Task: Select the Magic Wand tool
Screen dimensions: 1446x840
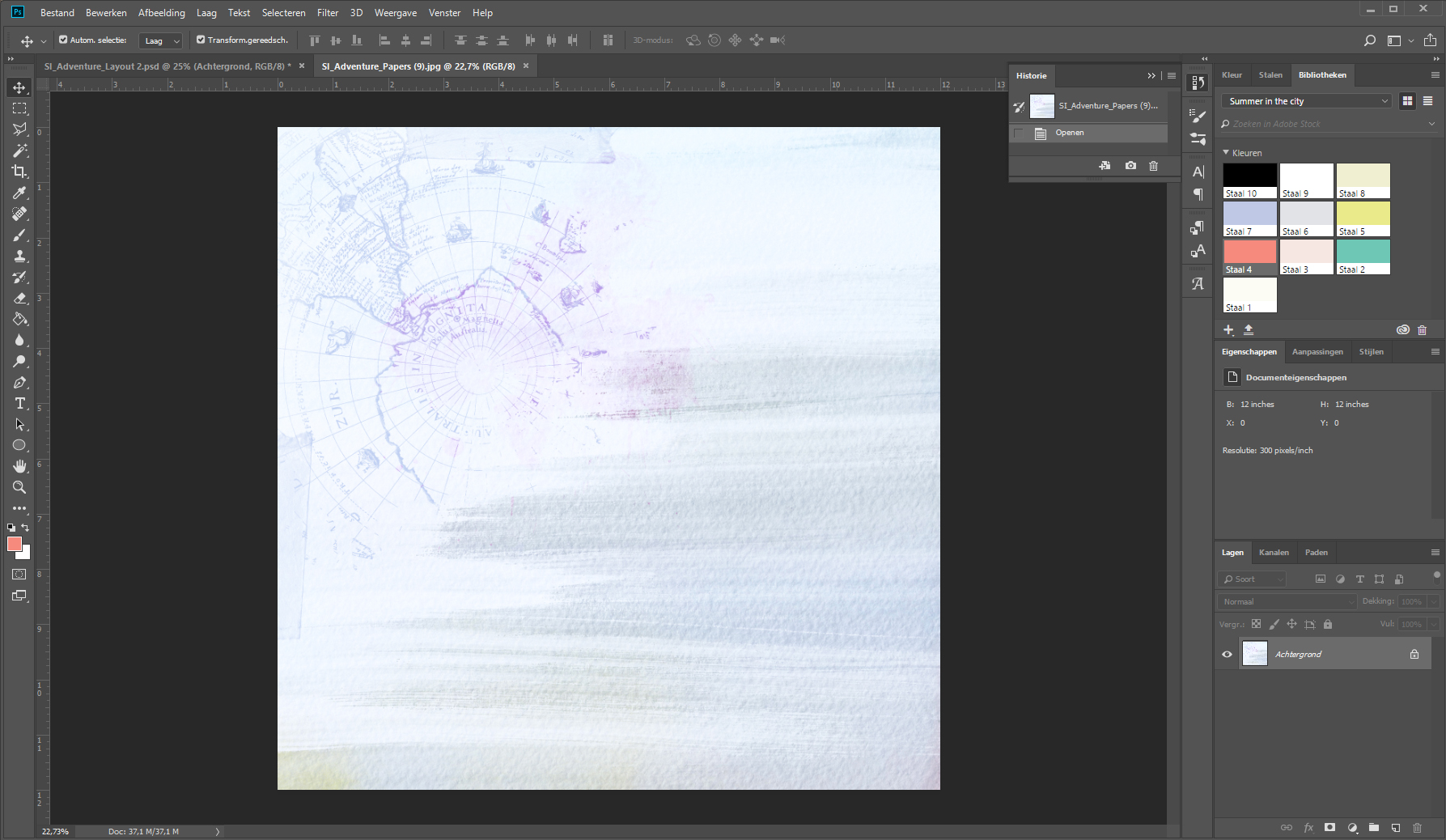Action: [19, 151]
